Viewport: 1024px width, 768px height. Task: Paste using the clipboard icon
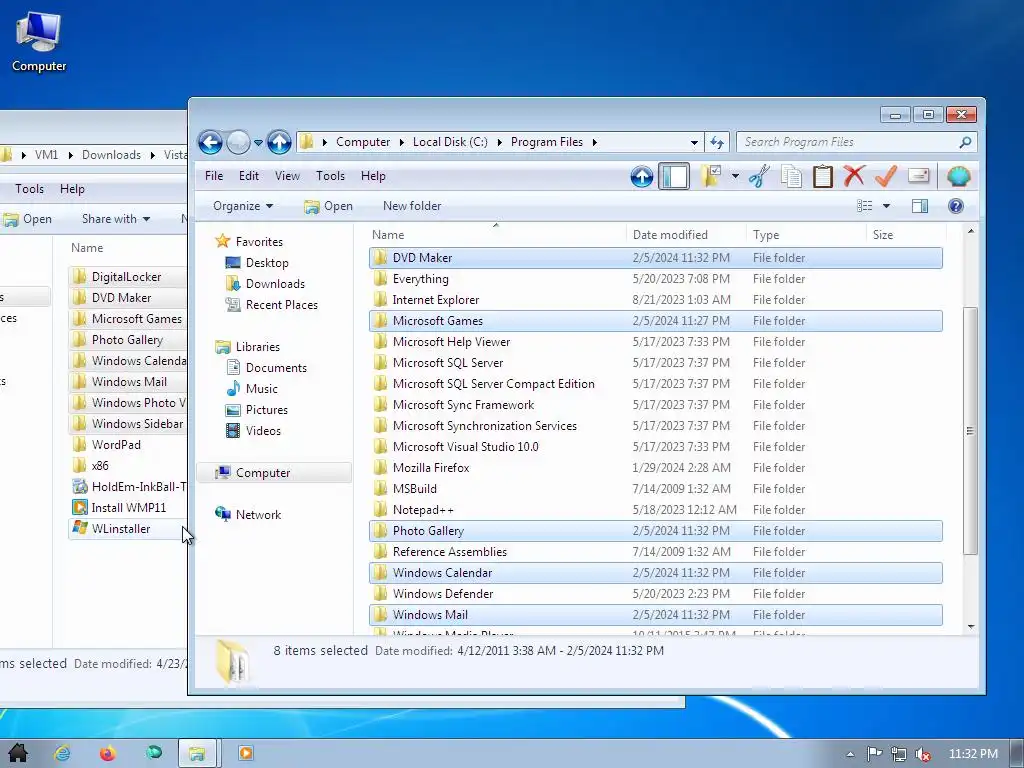[x=822, y=176]
